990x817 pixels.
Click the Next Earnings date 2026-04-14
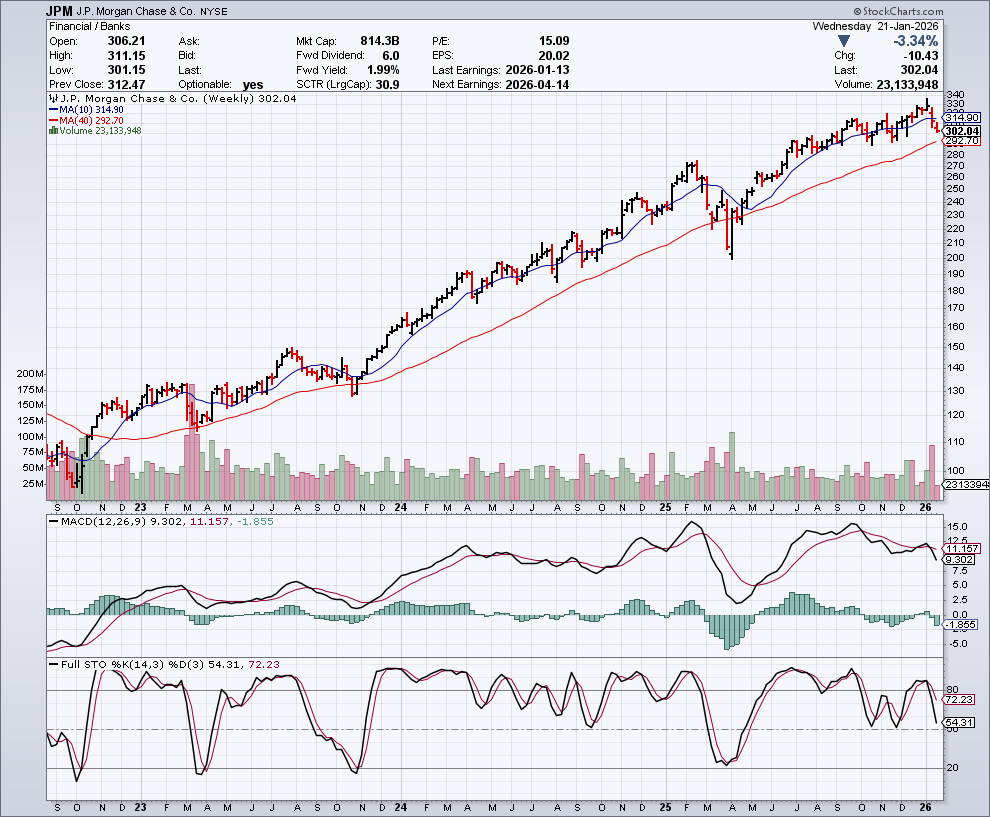coord(537,85)
